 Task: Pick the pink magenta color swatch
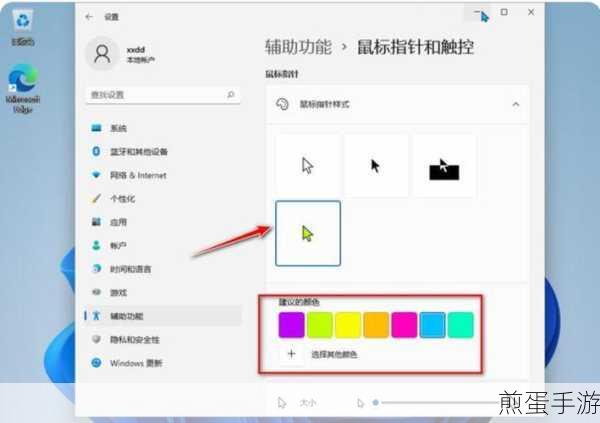(404, 325)
